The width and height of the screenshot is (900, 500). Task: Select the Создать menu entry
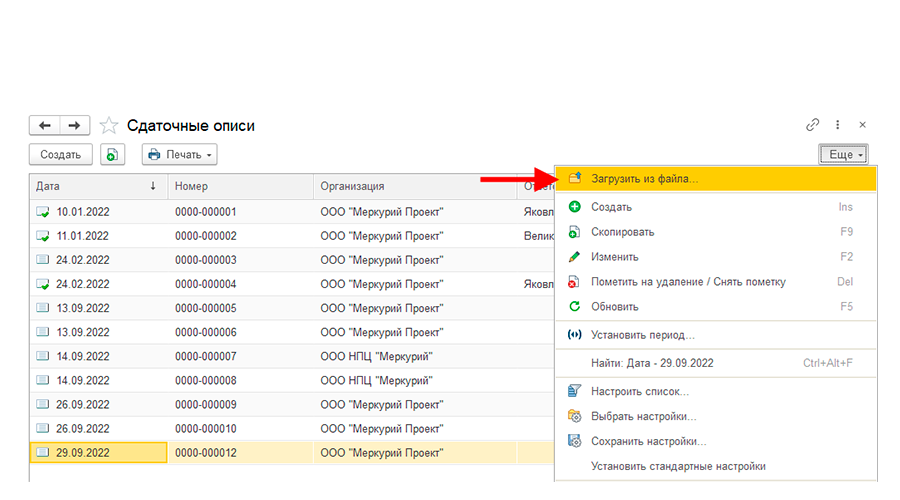[x=715, y=207]
